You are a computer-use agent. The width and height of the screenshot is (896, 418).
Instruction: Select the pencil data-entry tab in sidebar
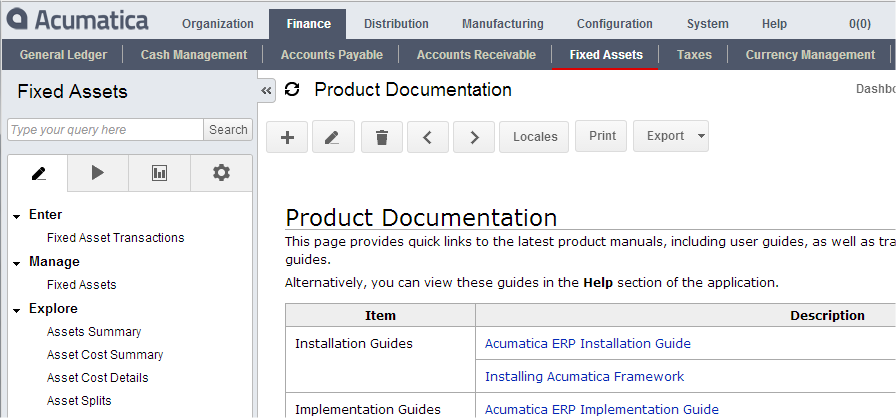tap(38, 173)
